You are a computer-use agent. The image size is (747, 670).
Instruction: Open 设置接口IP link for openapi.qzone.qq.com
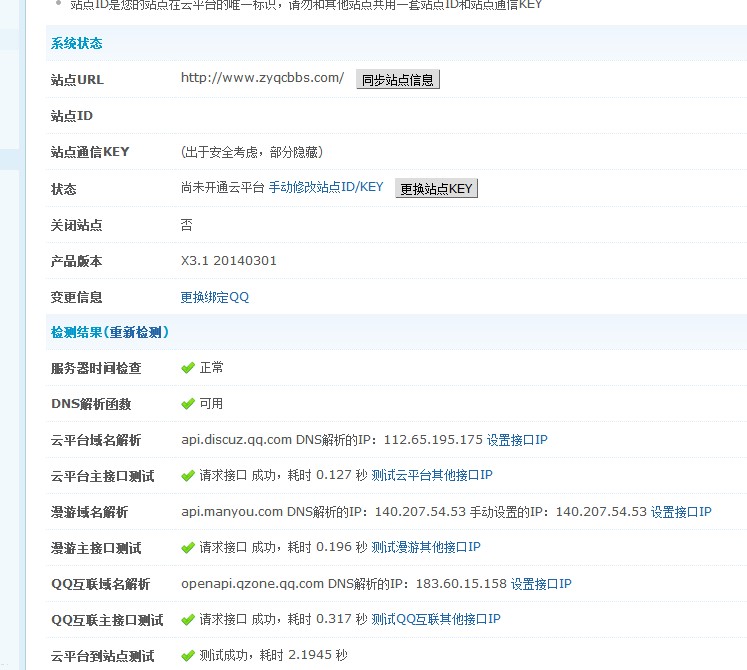pyautogui.click(x=541, y=584)
